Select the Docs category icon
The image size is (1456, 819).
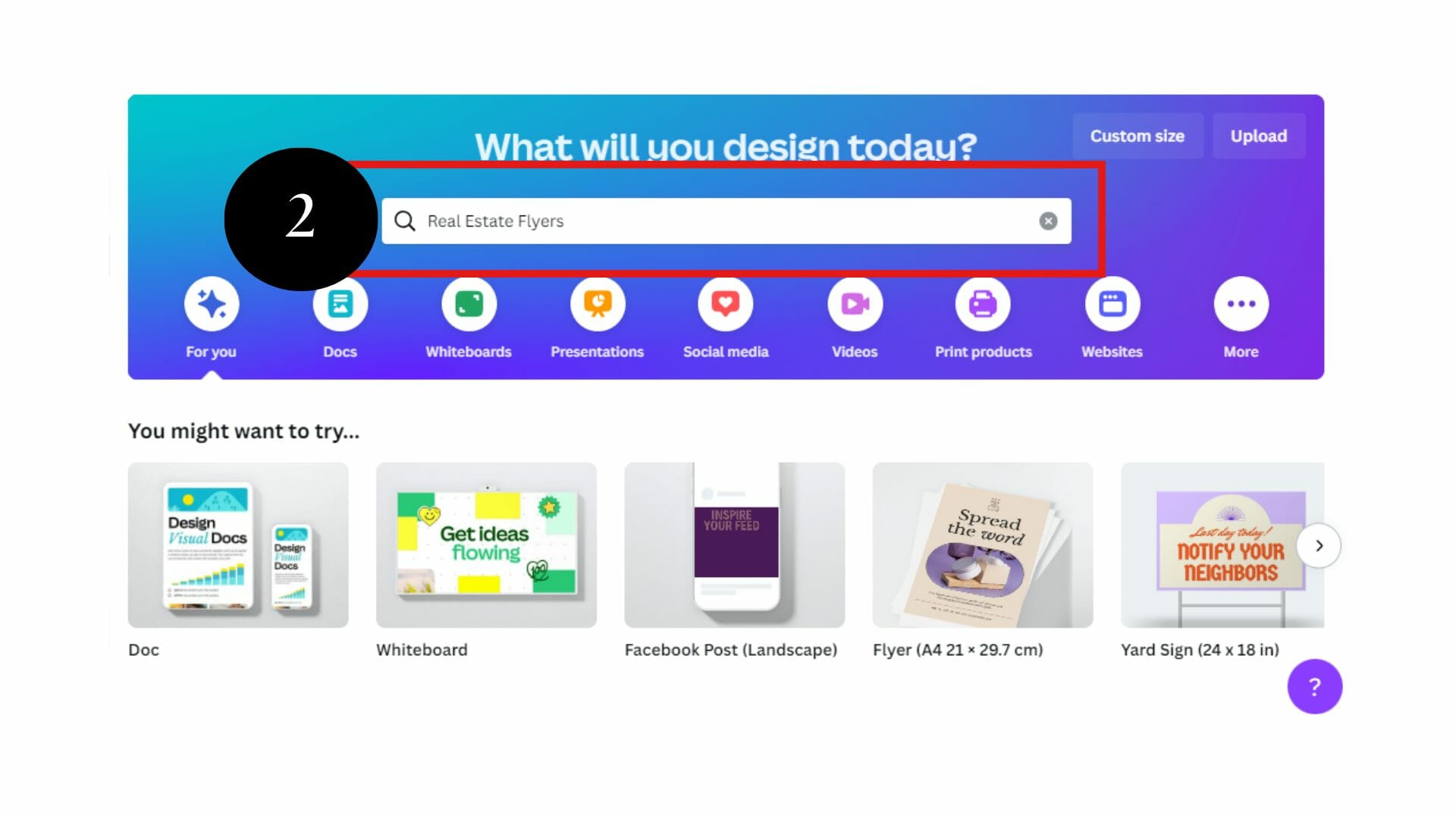click(x=340, y=304)
